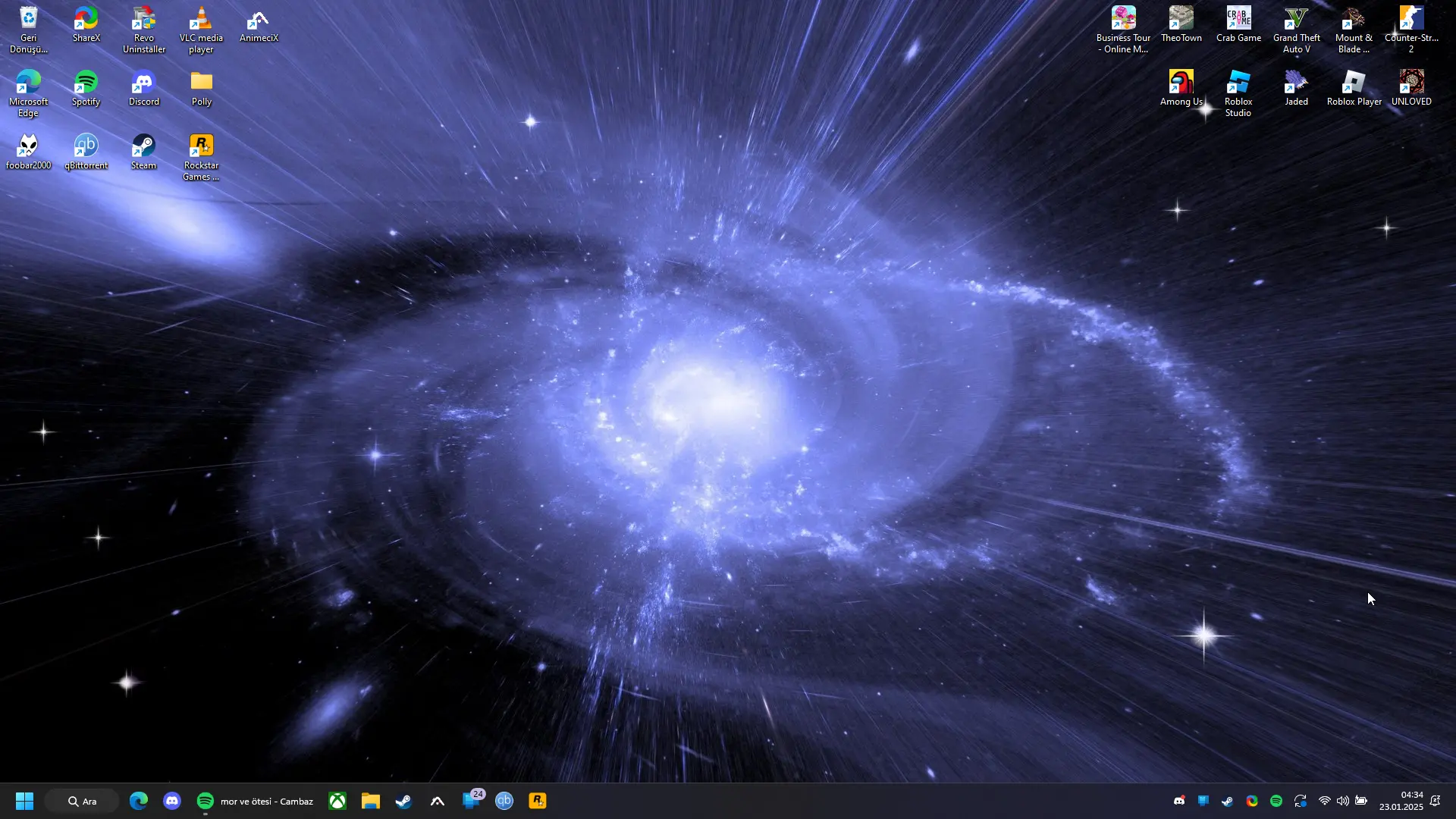The image size is (1456, 819).
Task: Select the Mount & Blade shortcut
Action: [x=1354, y=30]
